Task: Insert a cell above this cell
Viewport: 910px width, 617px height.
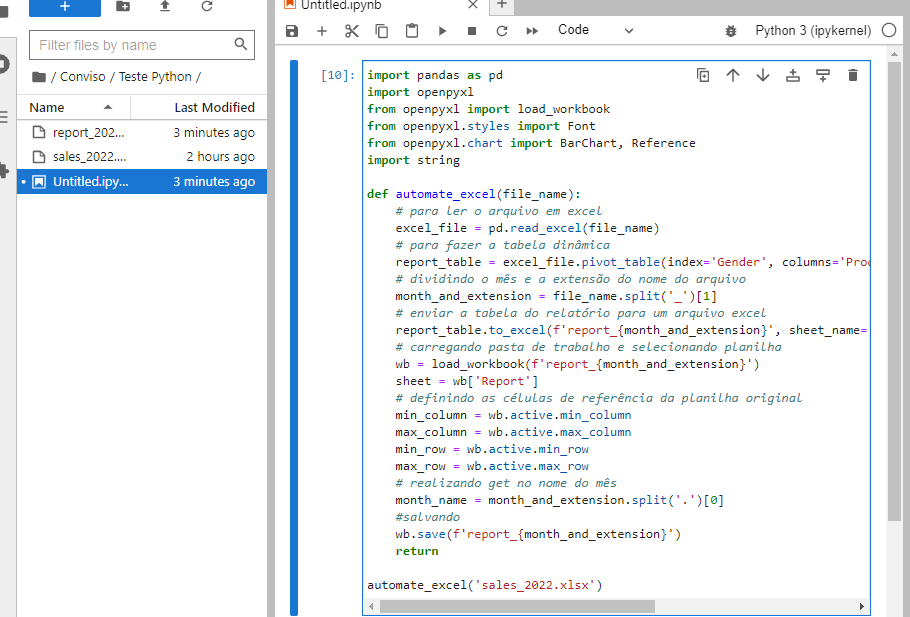Action: (x=793, y=75)
